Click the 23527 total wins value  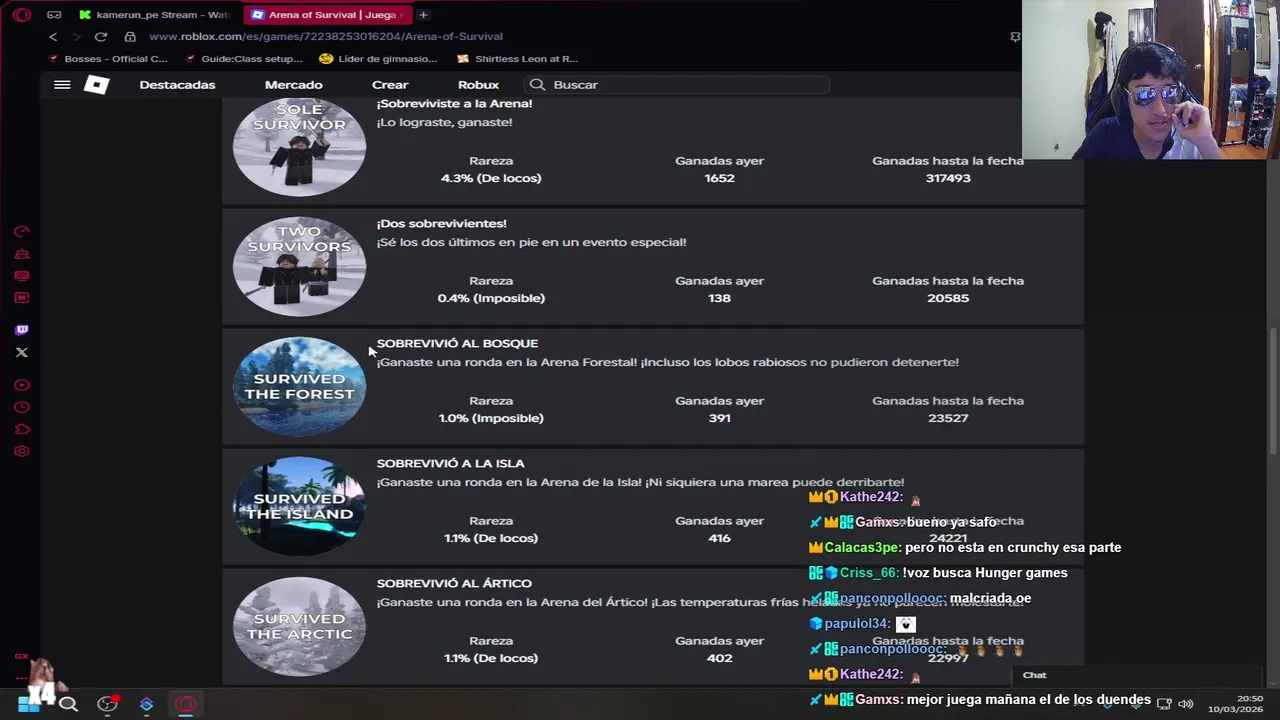coord(948,418)
